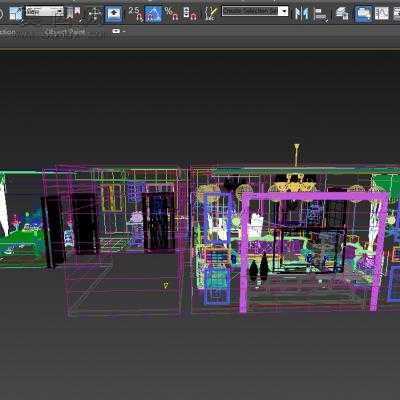Click the Align tool icon

point(321,15)
